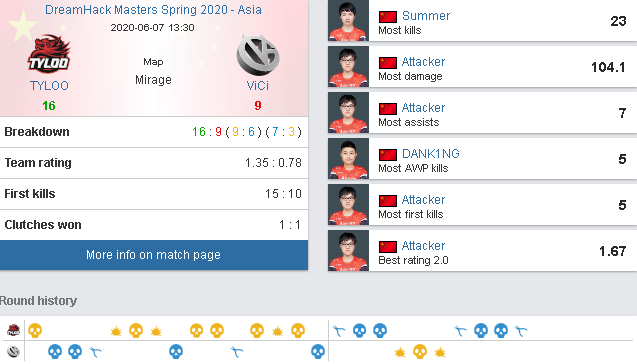Open Summer player profile link
This screenshot has width=637, height=364.
tap(426, 16)
